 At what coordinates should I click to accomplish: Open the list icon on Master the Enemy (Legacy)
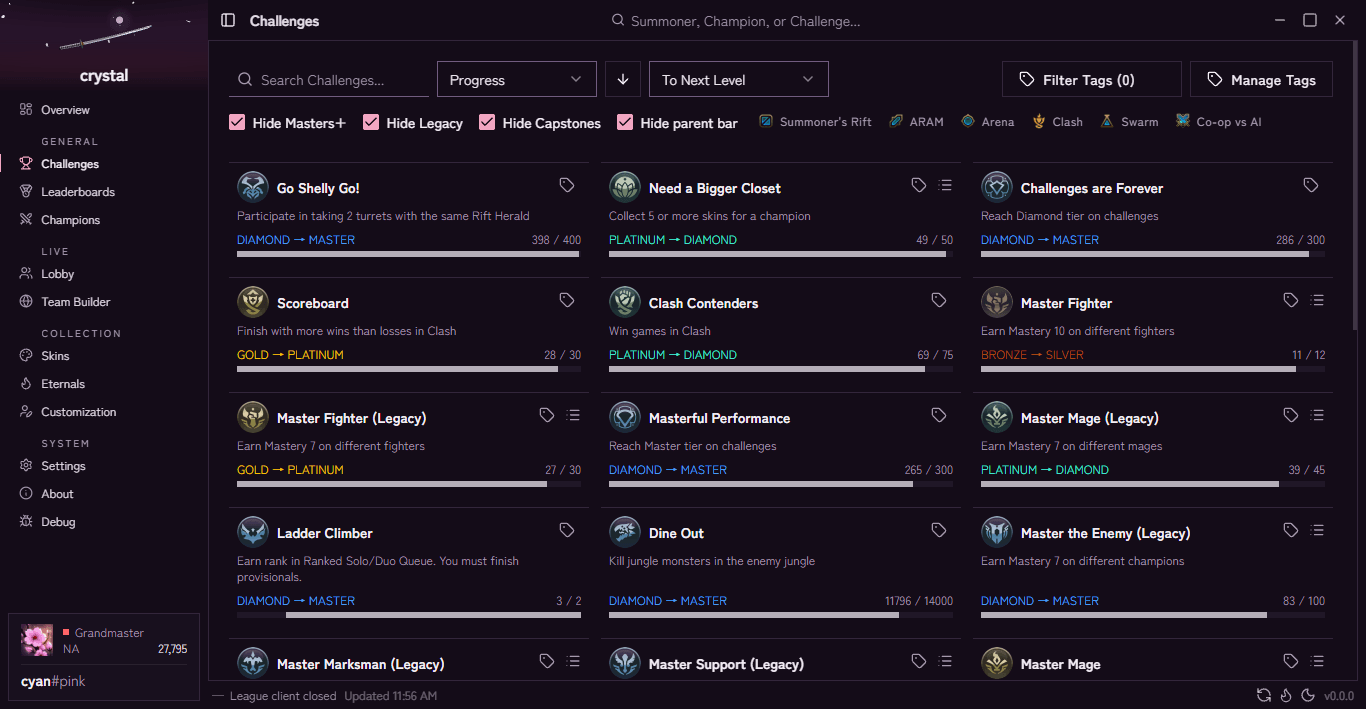point(1317,530)
